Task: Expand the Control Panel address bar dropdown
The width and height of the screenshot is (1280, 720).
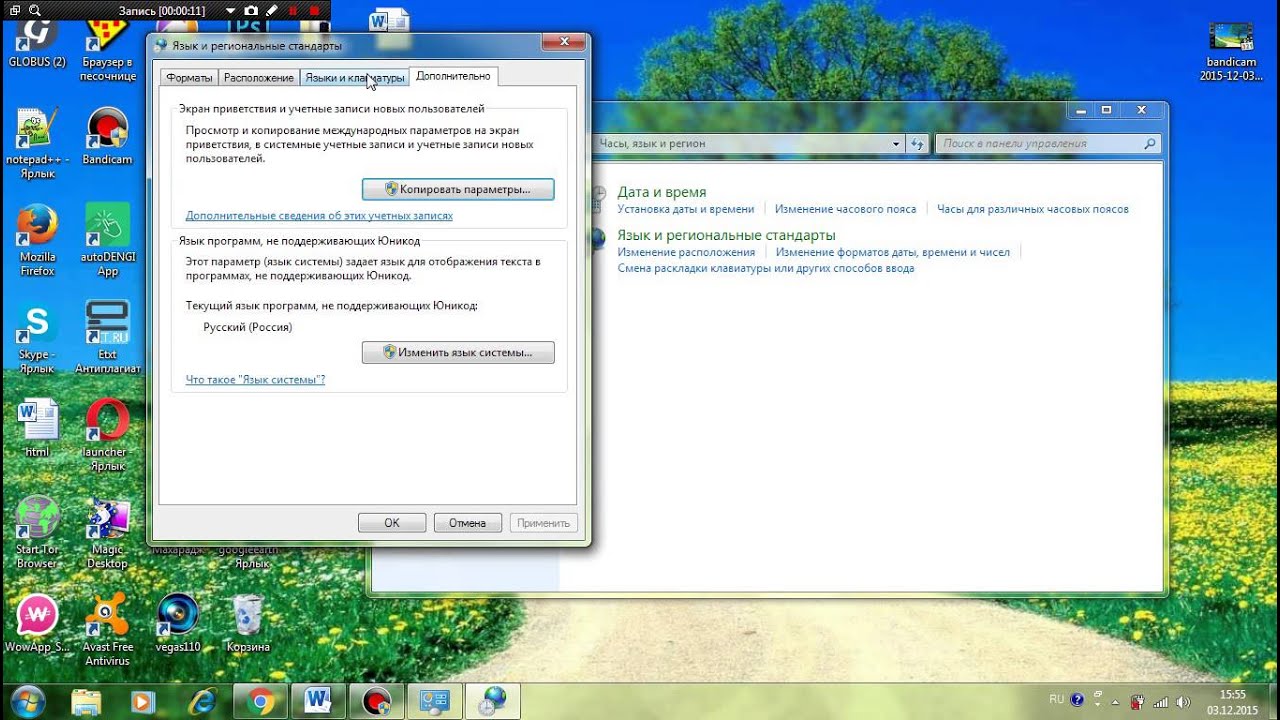Action: (896, 144)
